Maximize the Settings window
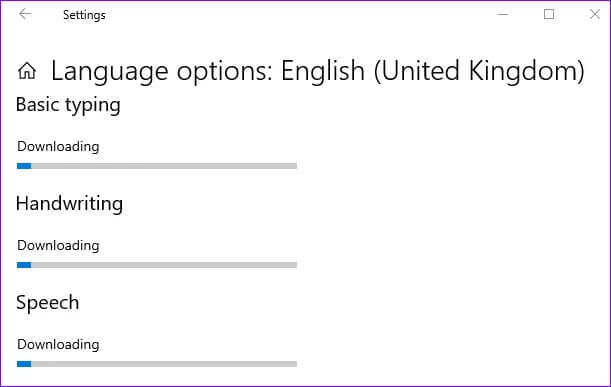The image size is (611, 387). (x=549, y=14)
